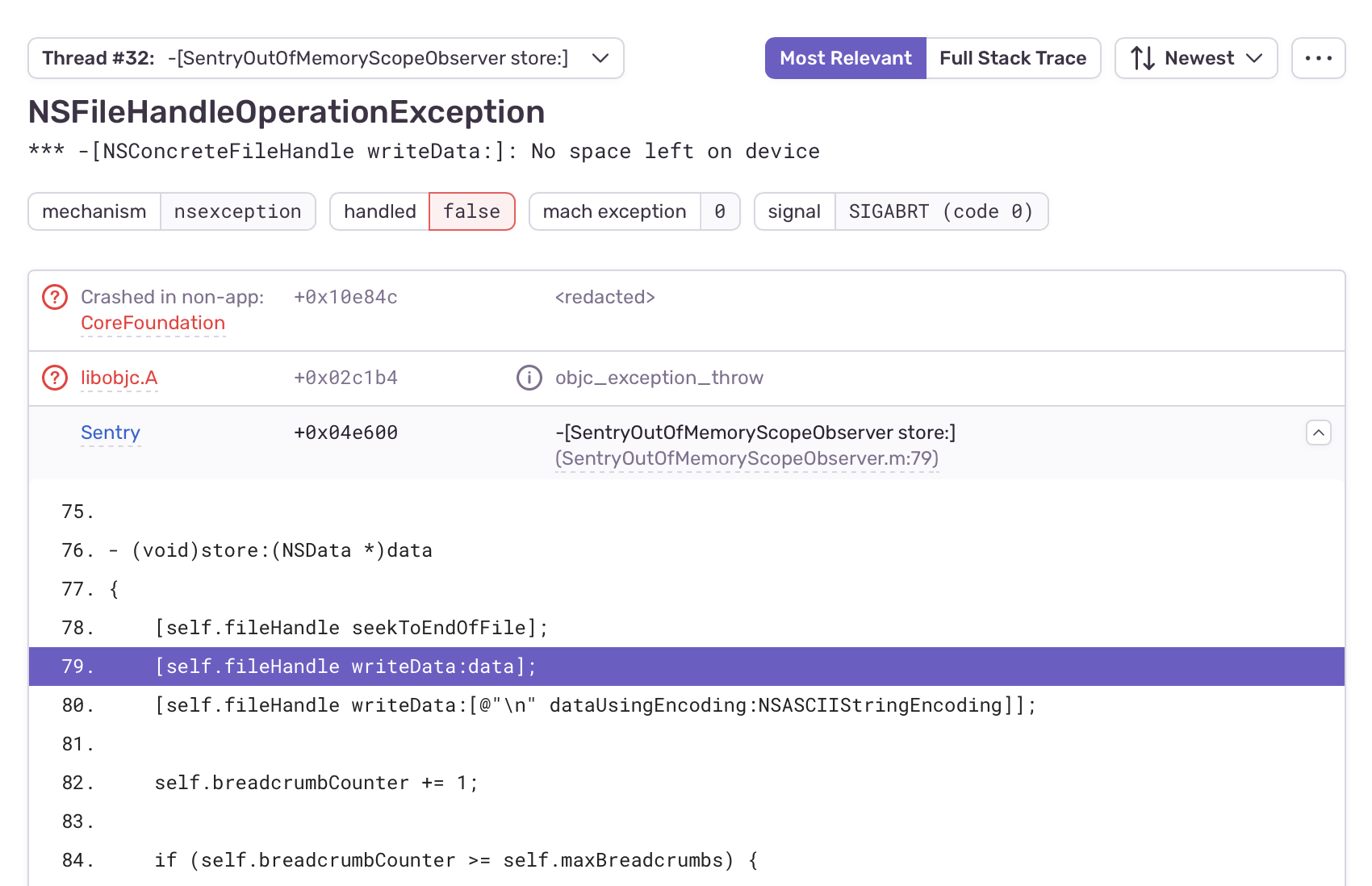Click the handled false tag
Image resolution: width=1372 pixels, height=886 pixels.
pyautogui.click(x=422, y=211)
